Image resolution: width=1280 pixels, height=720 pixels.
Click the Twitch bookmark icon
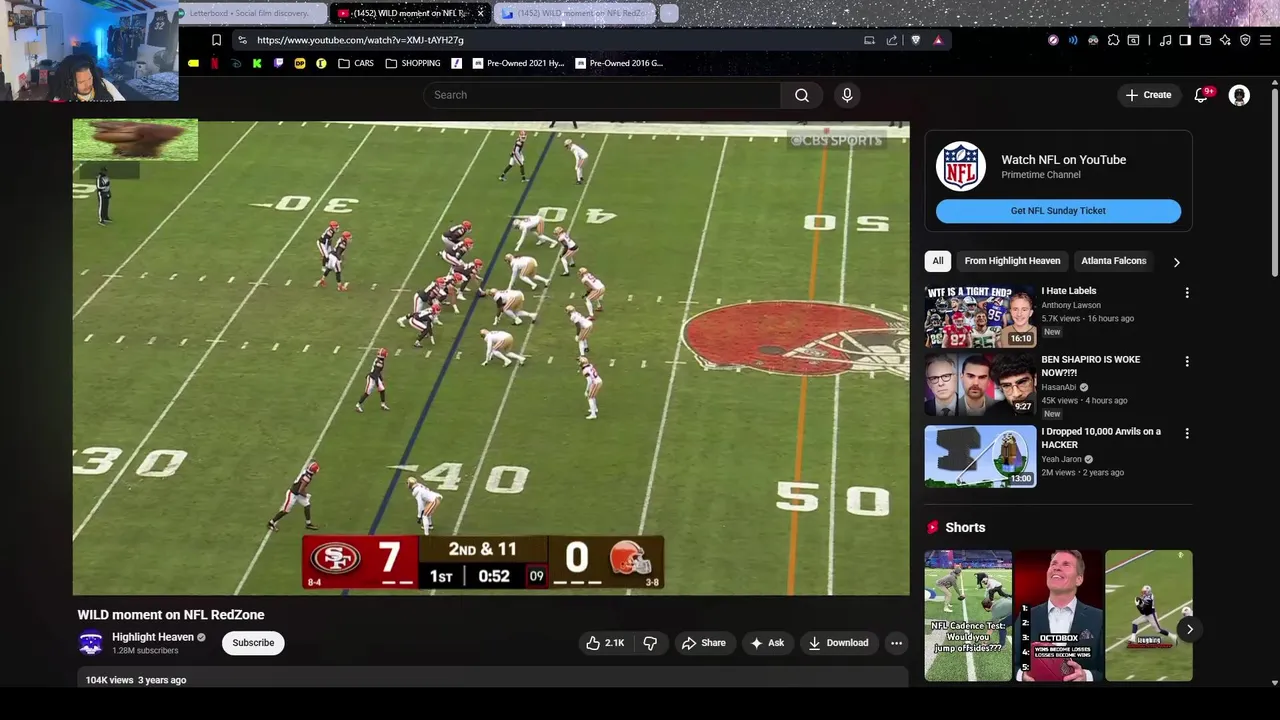[x=278, y=63]
